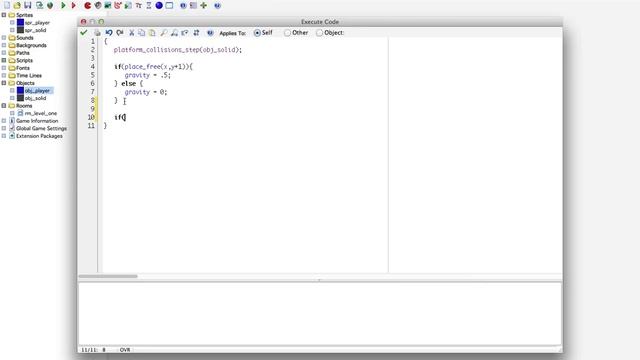This screenshot has height=360, width=640.
Task: Collapse the Rooms folder
Action: coord(4,105)
